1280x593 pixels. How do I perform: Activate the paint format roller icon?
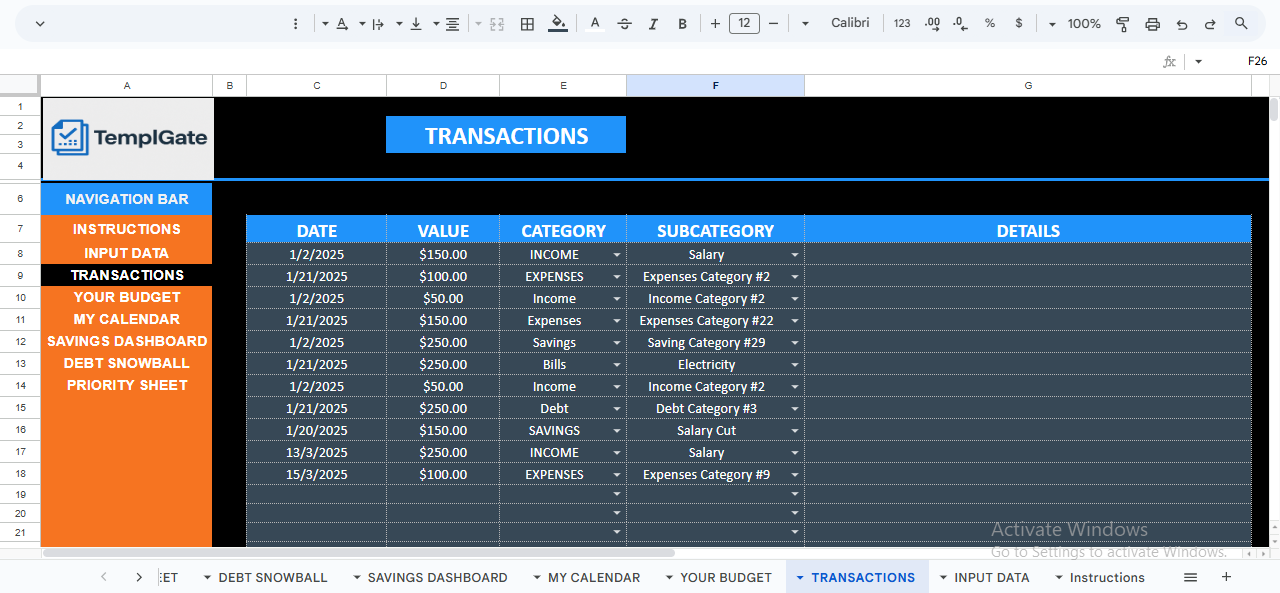coord(1122,23)
